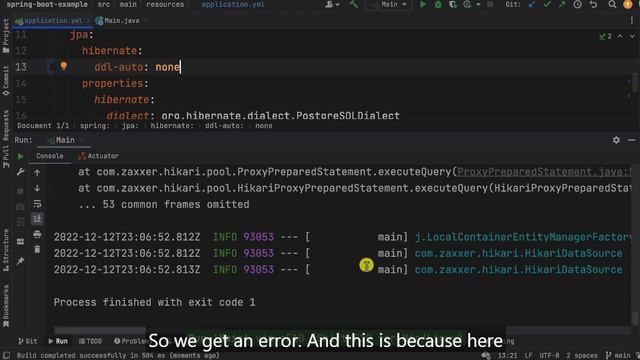Rollback changes with the undo arrow icon
640x360 pixels.
[x=593, y=4]
